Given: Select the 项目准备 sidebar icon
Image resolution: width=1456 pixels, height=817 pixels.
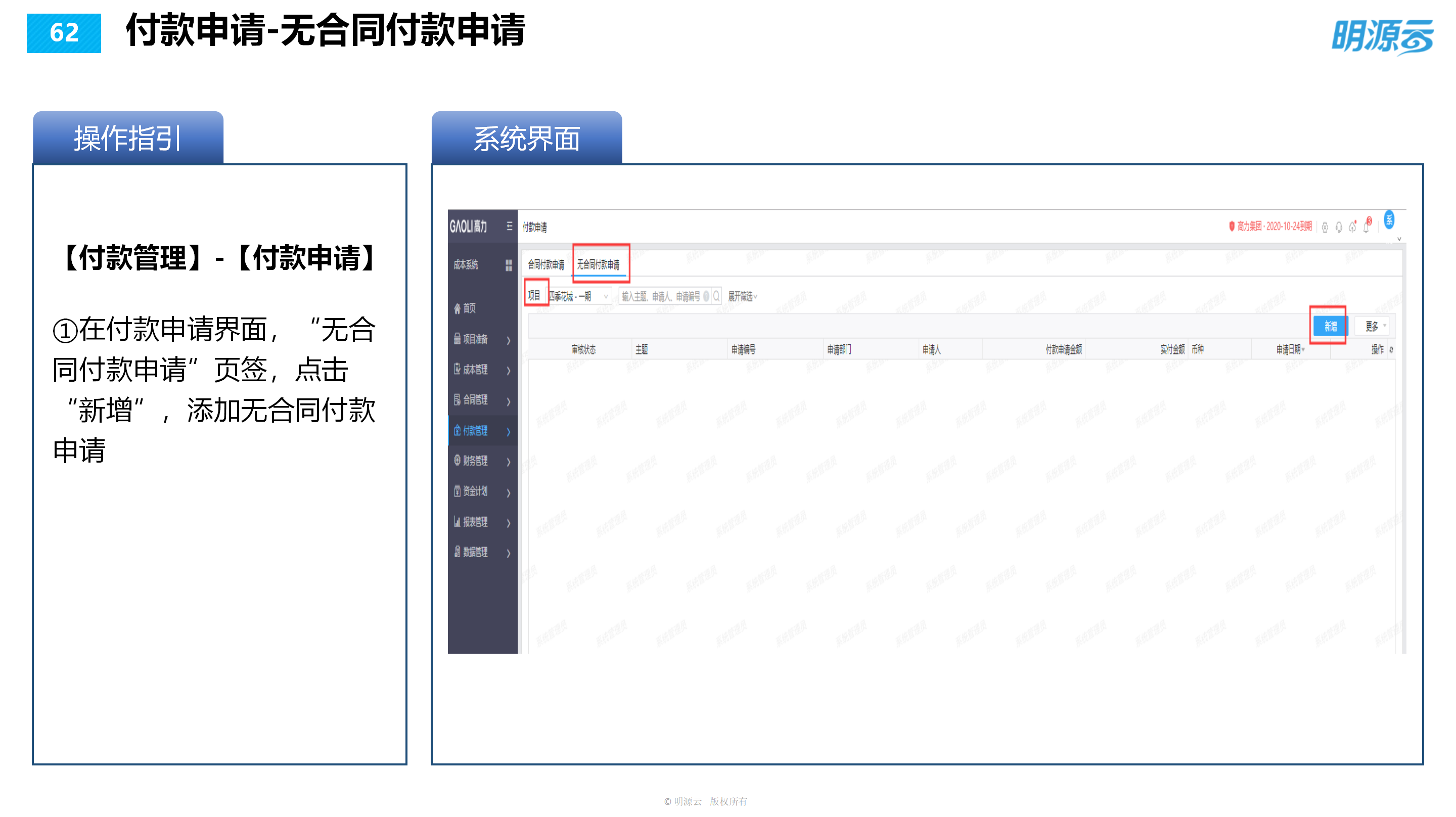Looking at the screenshot, I should click(458, 339).
